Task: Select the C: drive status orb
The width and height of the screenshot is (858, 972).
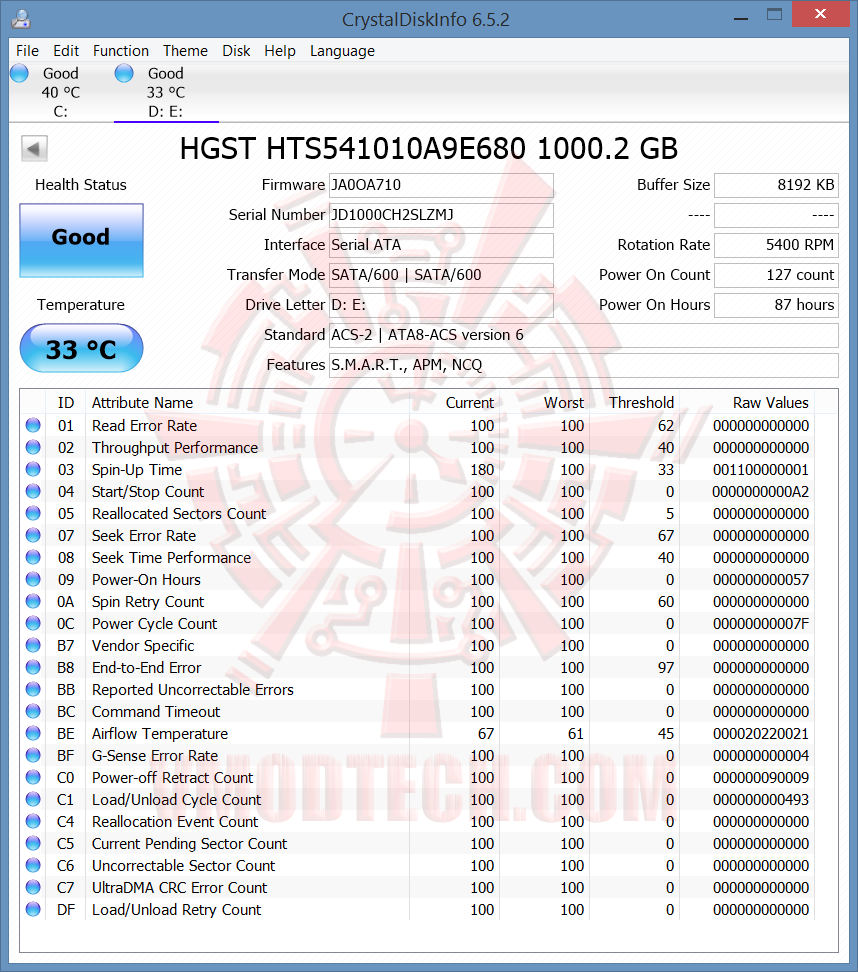Action: 19,73
